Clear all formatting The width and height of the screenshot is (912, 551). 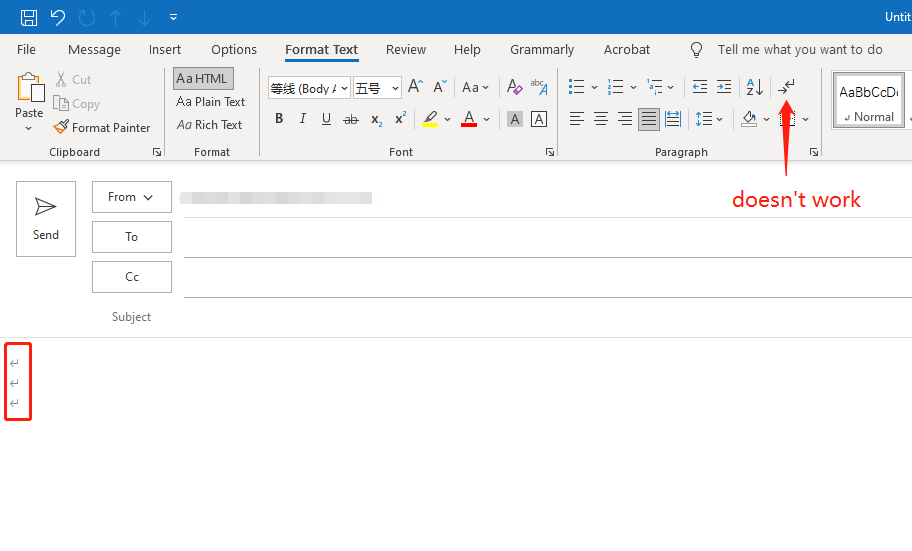(x=514, y=87)
